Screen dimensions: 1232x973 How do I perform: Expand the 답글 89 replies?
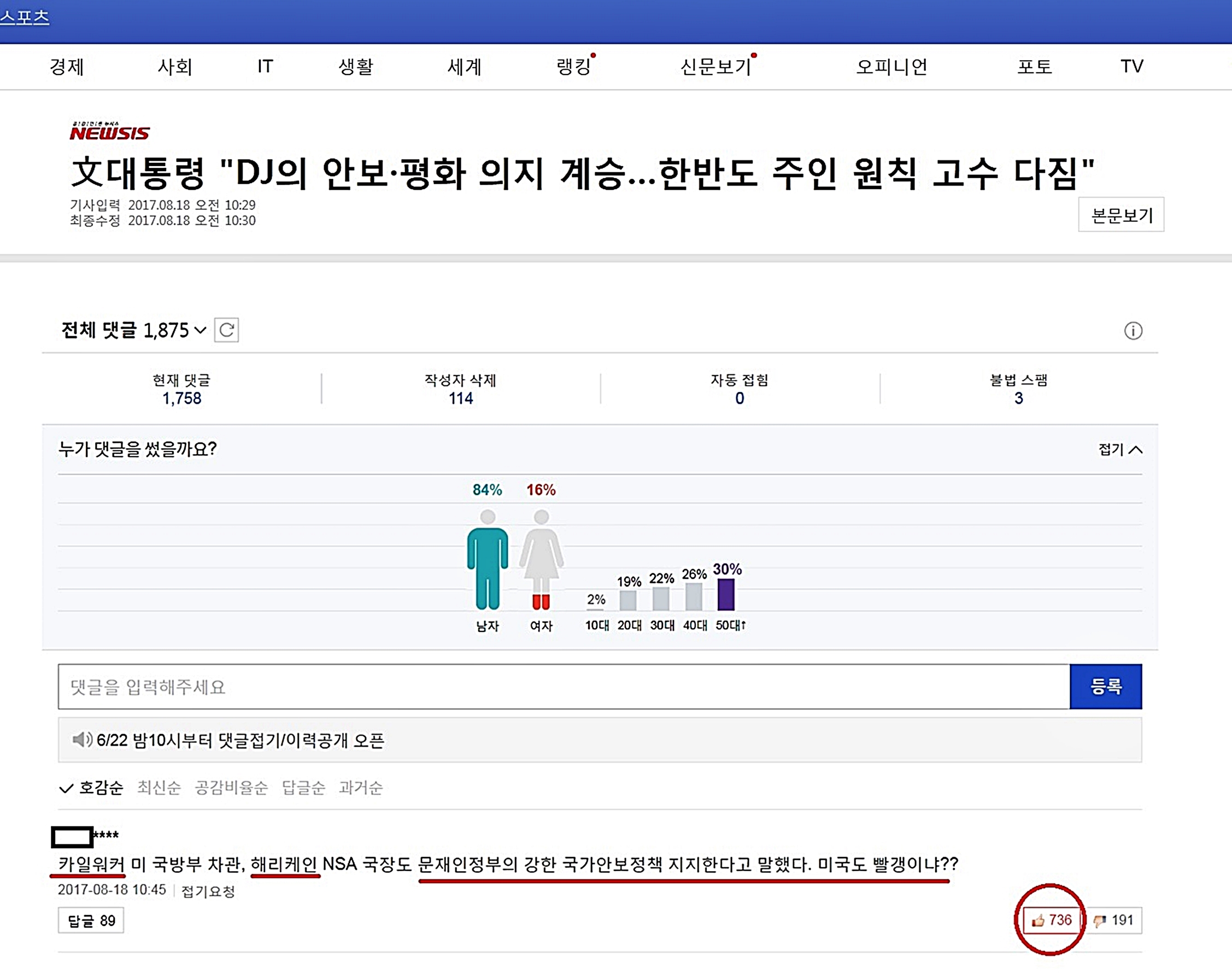click(x=91, y=921)
